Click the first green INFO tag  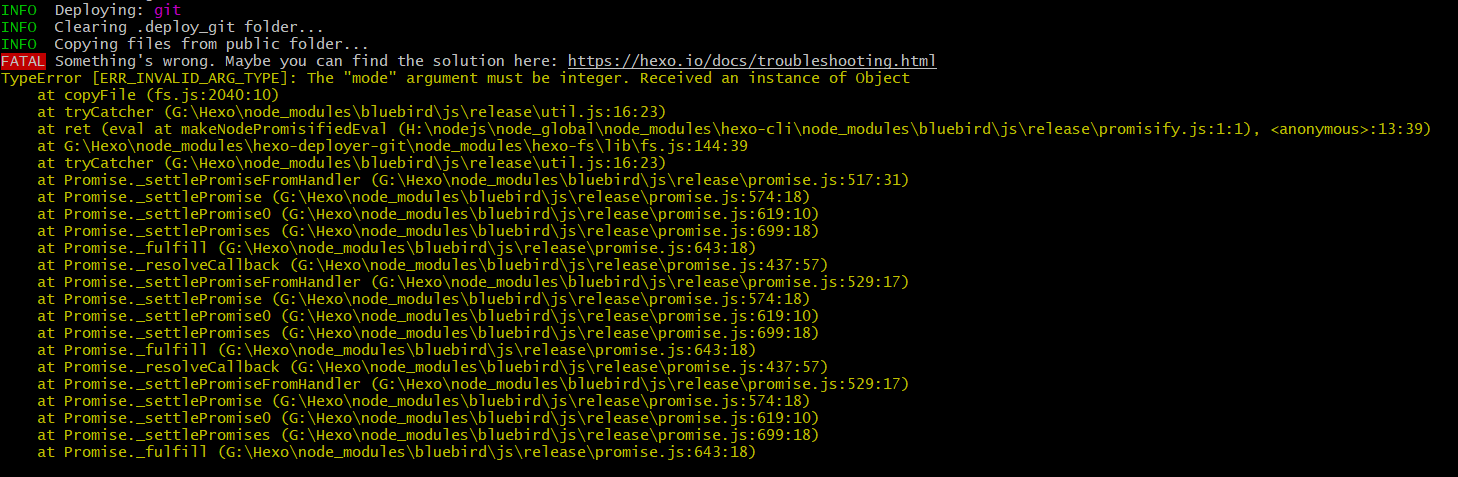tap(19, 10)
